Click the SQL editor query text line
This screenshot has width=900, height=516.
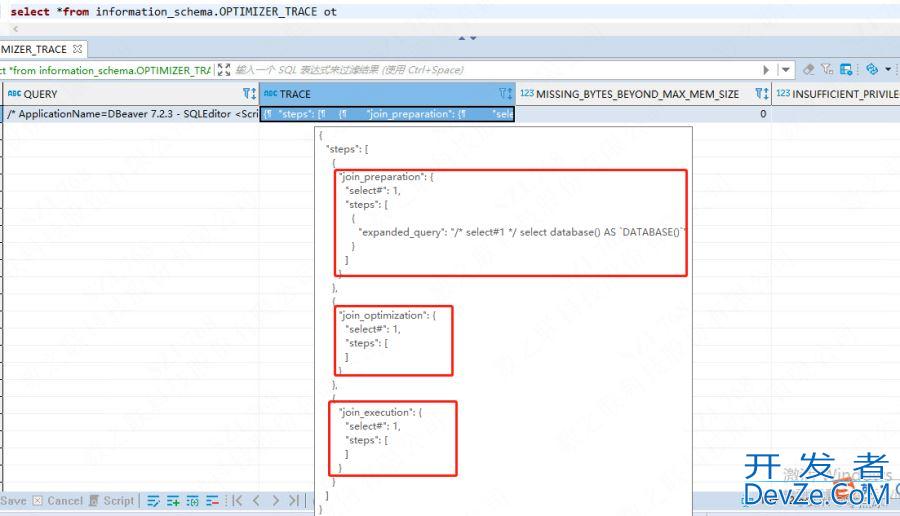click(x=173, y=11)
